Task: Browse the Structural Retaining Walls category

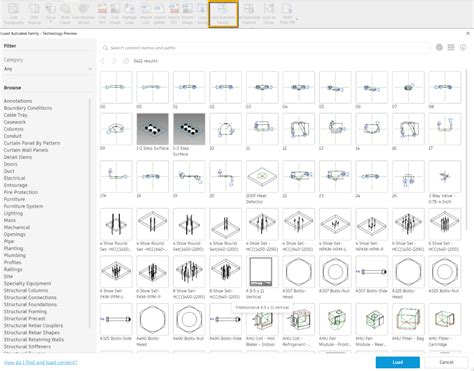Action: [34, 339]
